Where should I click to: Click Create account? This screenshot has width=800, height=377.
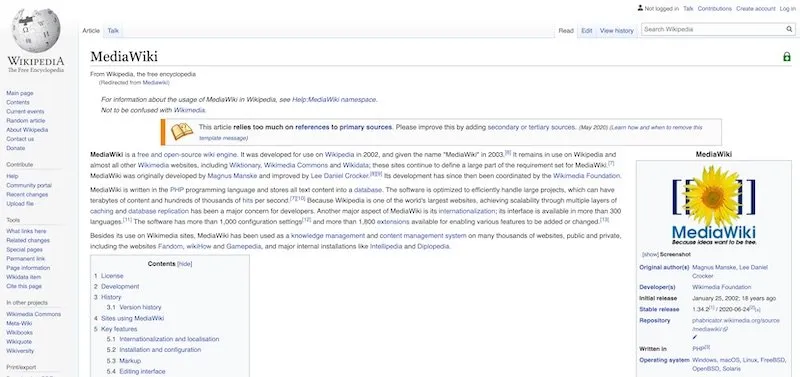[x=756, y=9]
